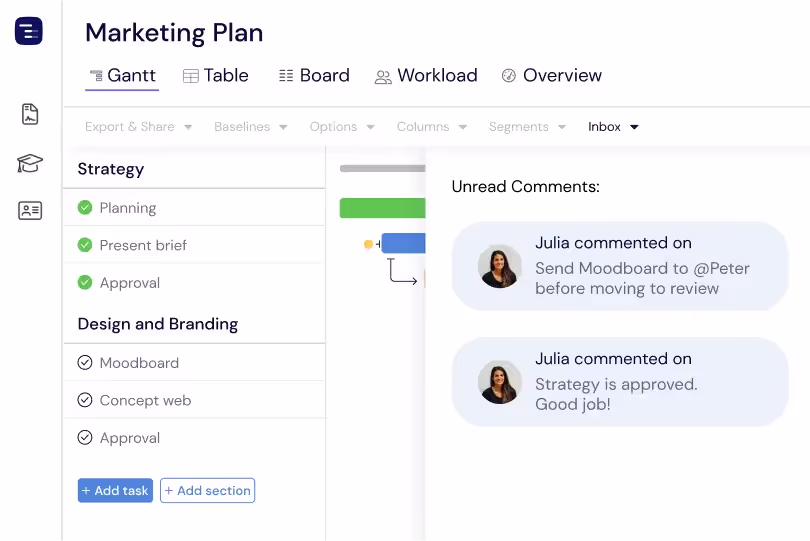Mark the Moodboard task as complete
This screenshot has width=810, height=541.
pos(85,363)
